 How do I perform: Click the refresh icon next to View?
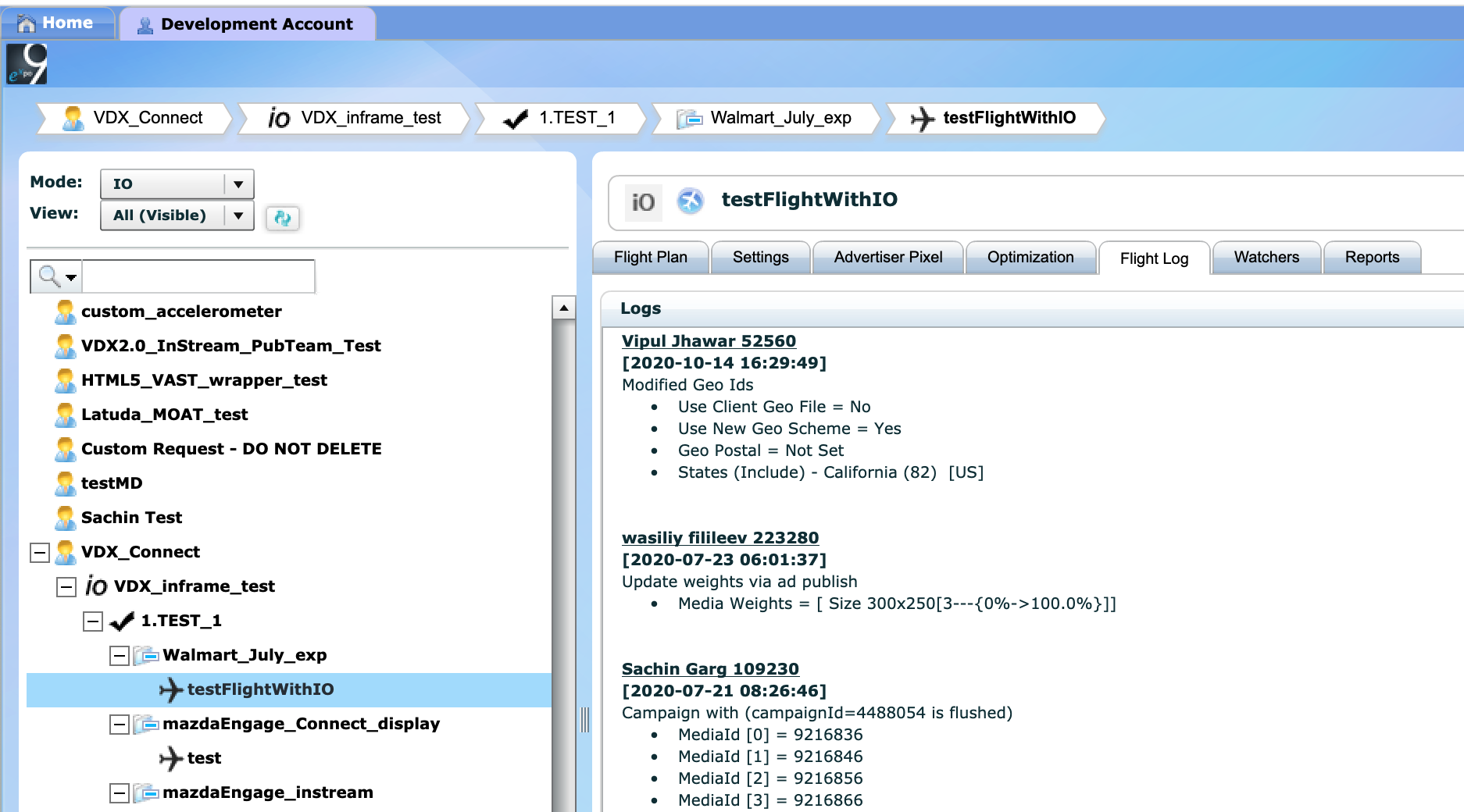point(282,218)
